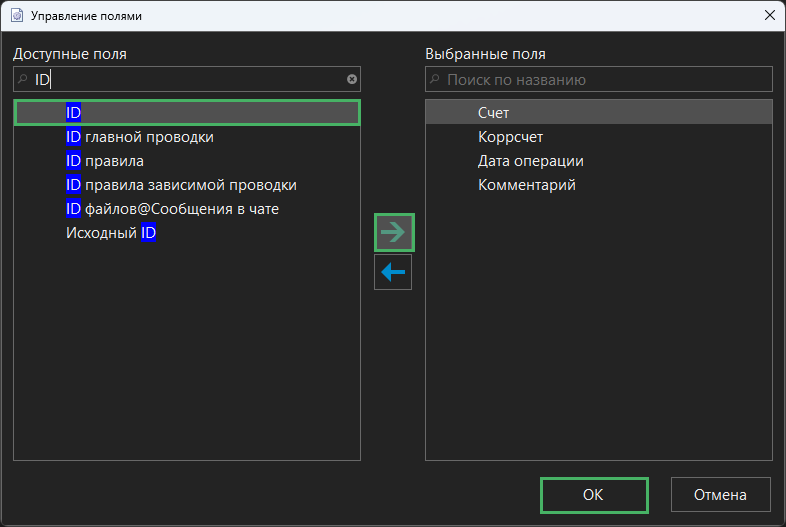The width and height of the screenshot is (786, 527).
Task: Select Комментарий in selected fields
Action: point(526,185)
